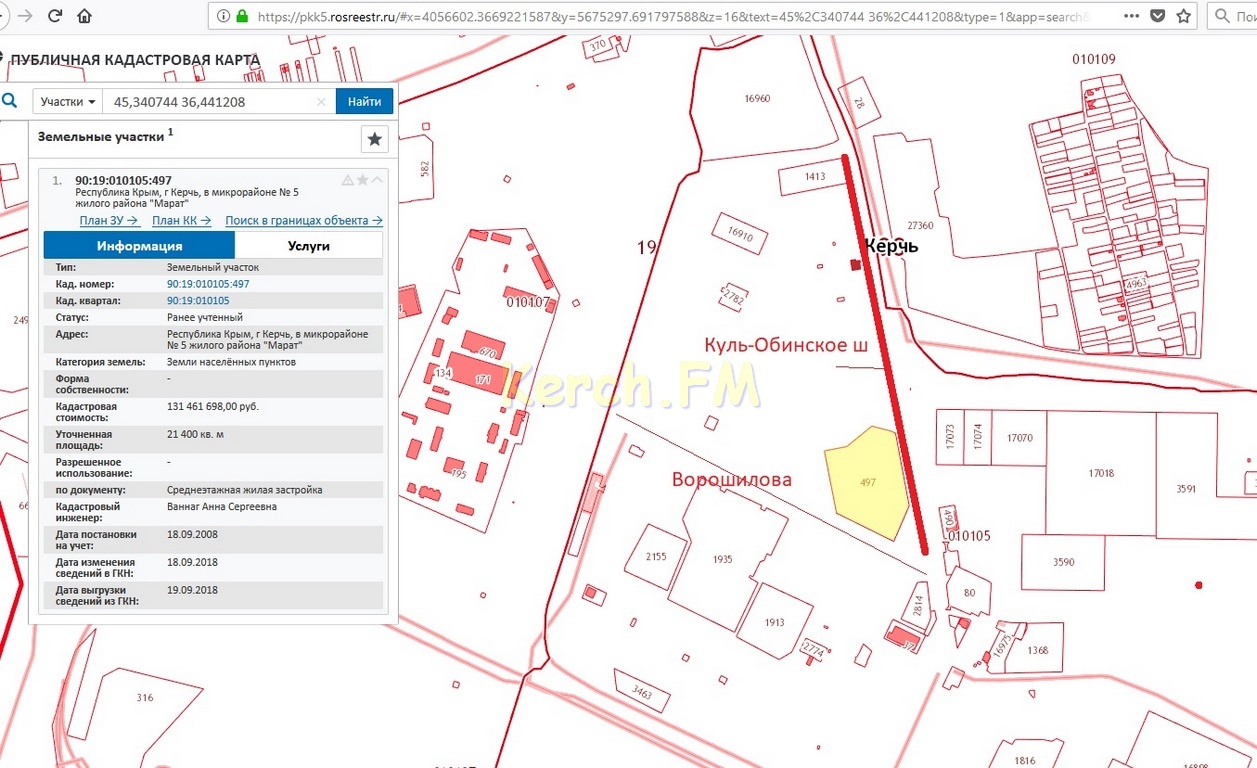This screenshot has height=768, width=1257.
Task: Click the coordinates search input field
Action: click(x=210, y=102)
